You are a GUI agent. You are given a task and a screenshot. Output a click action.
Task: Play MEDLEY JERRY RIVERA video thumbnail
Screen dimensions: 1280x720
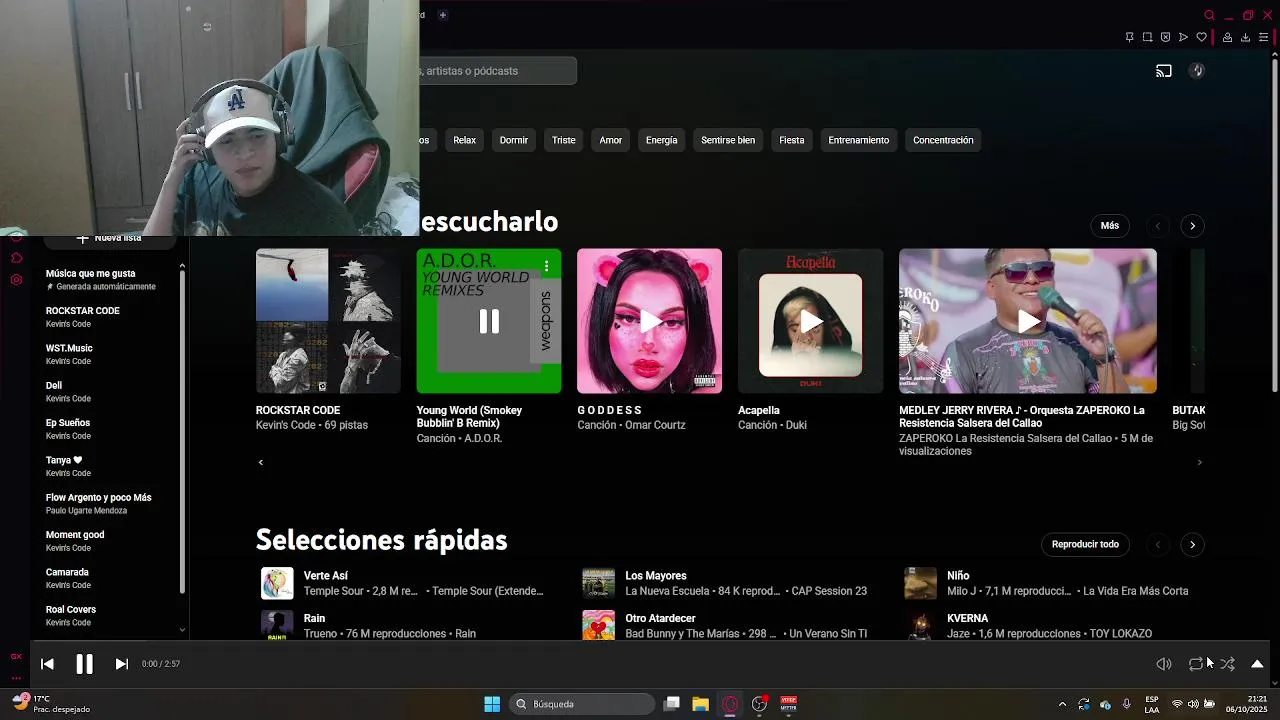(x=1028, y=321)
